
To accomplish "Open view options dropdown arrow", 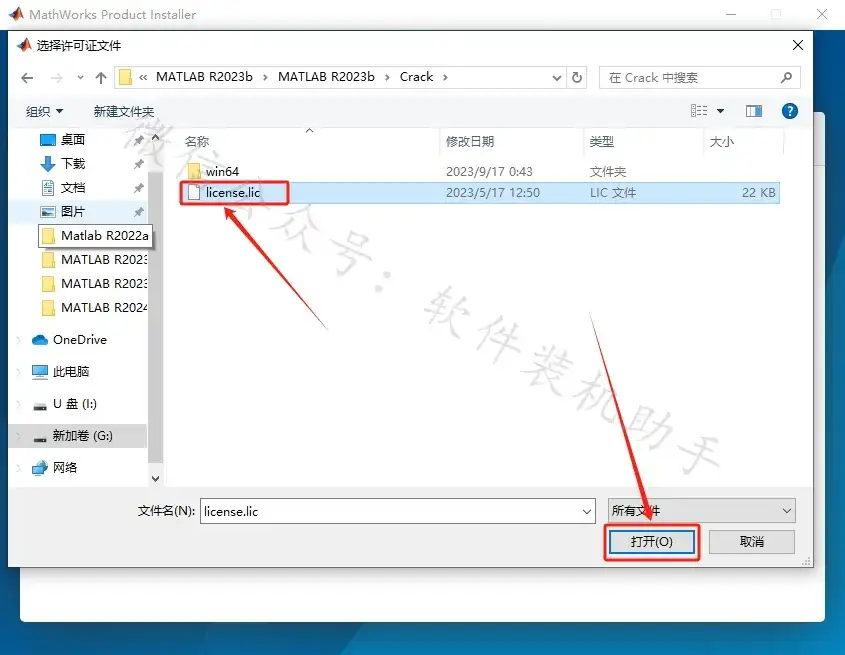I will [721, 111].
